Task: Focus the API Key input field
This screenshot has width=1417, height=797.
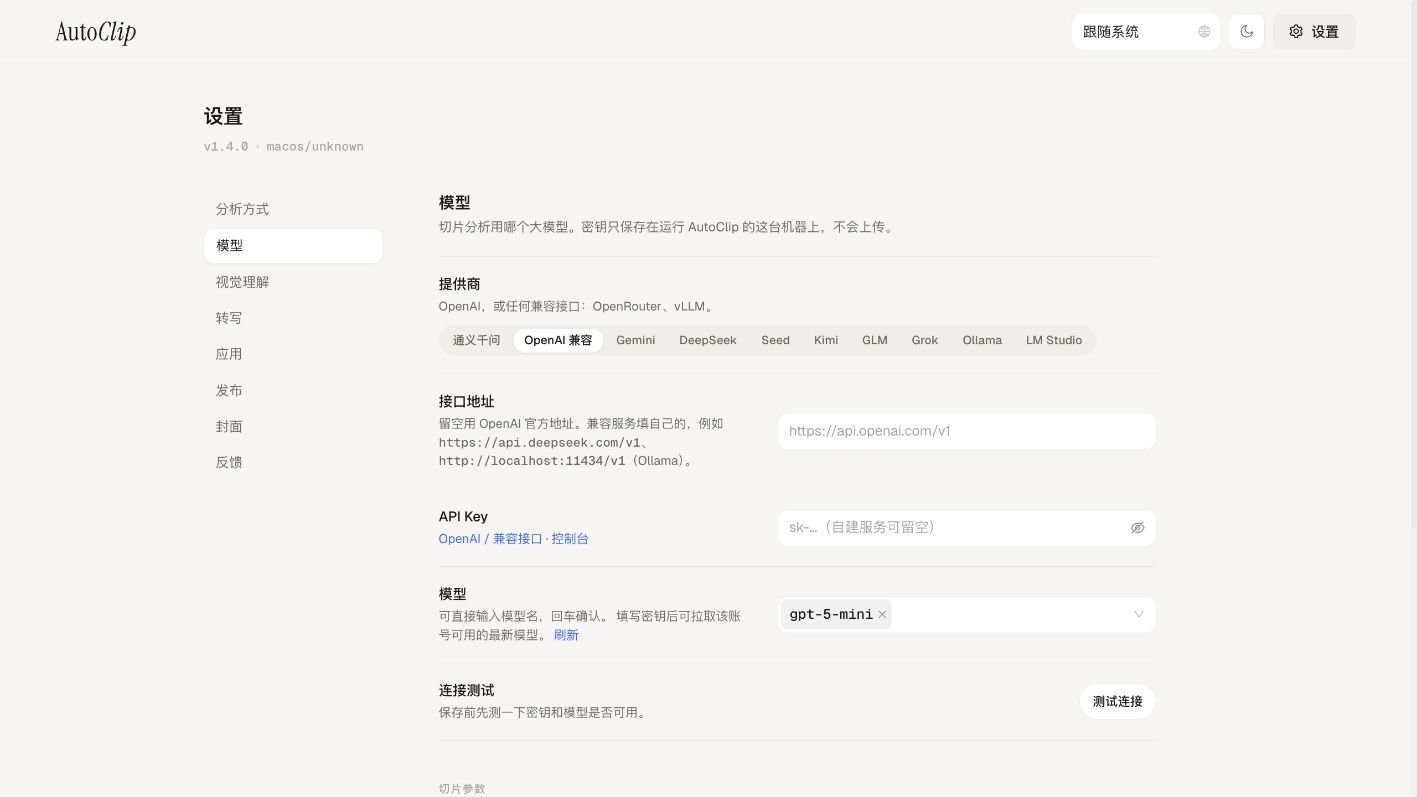Action: pyautogui.click(x=966, y=527)
